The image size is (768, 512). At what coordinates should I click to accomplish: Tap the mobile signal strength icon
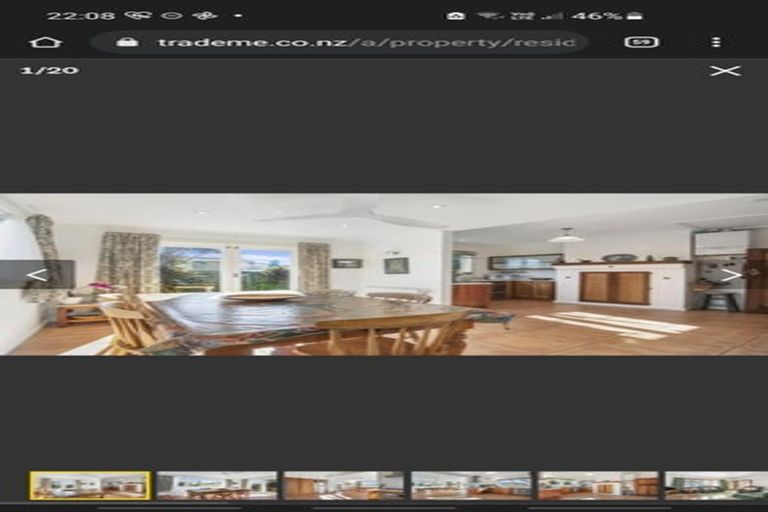click(x=552, y=16)
